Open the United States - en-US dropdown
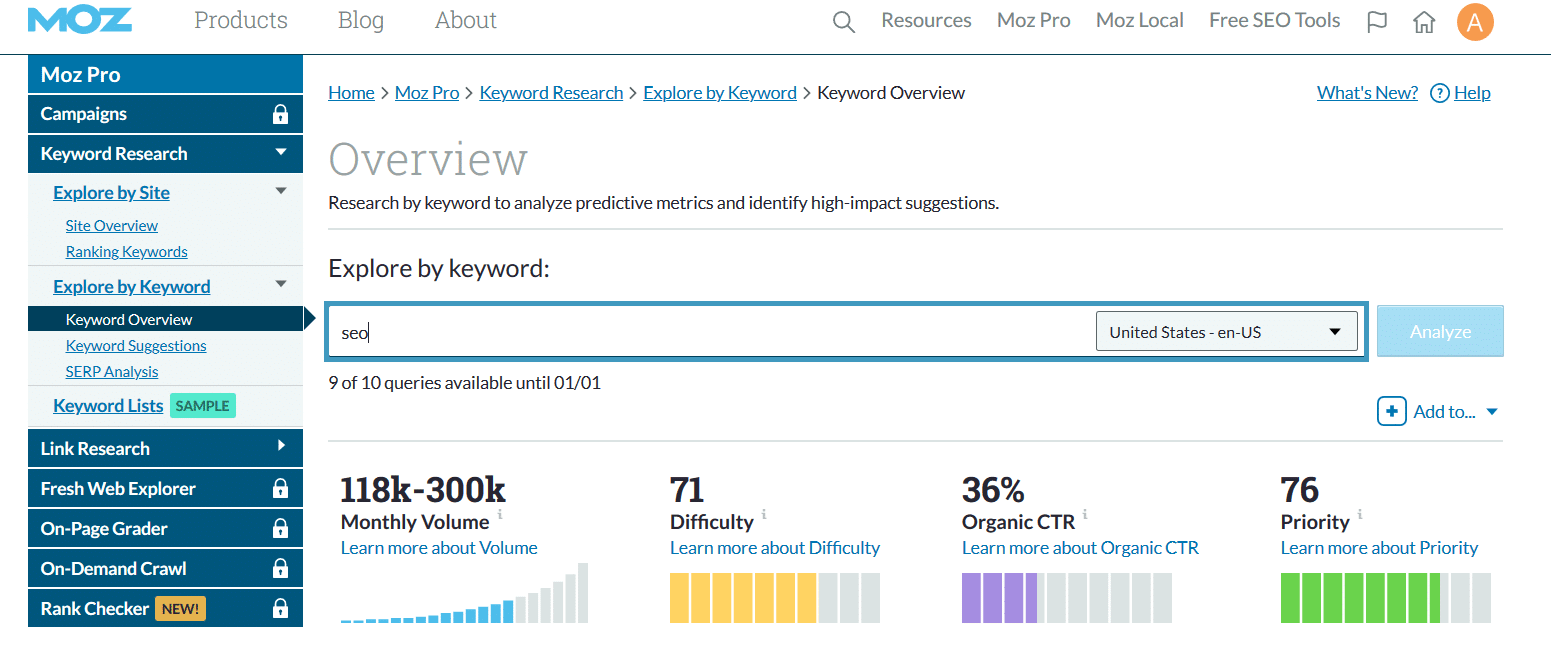The height and width of the screenshot is (666, 1551). 1226,331
